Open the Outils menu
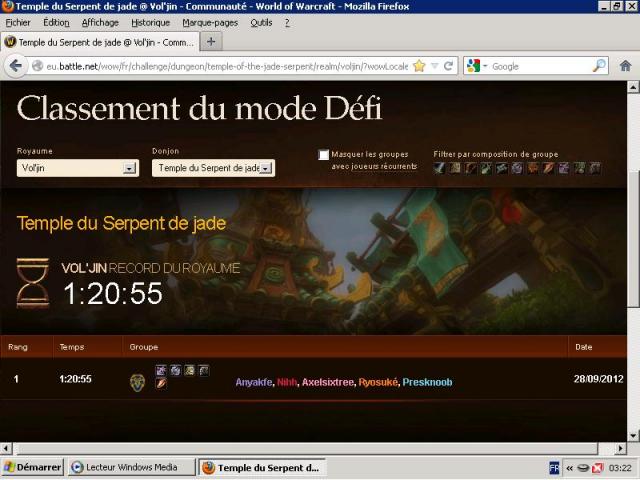Viewport: 640px width, 480px height. [261, 23]
